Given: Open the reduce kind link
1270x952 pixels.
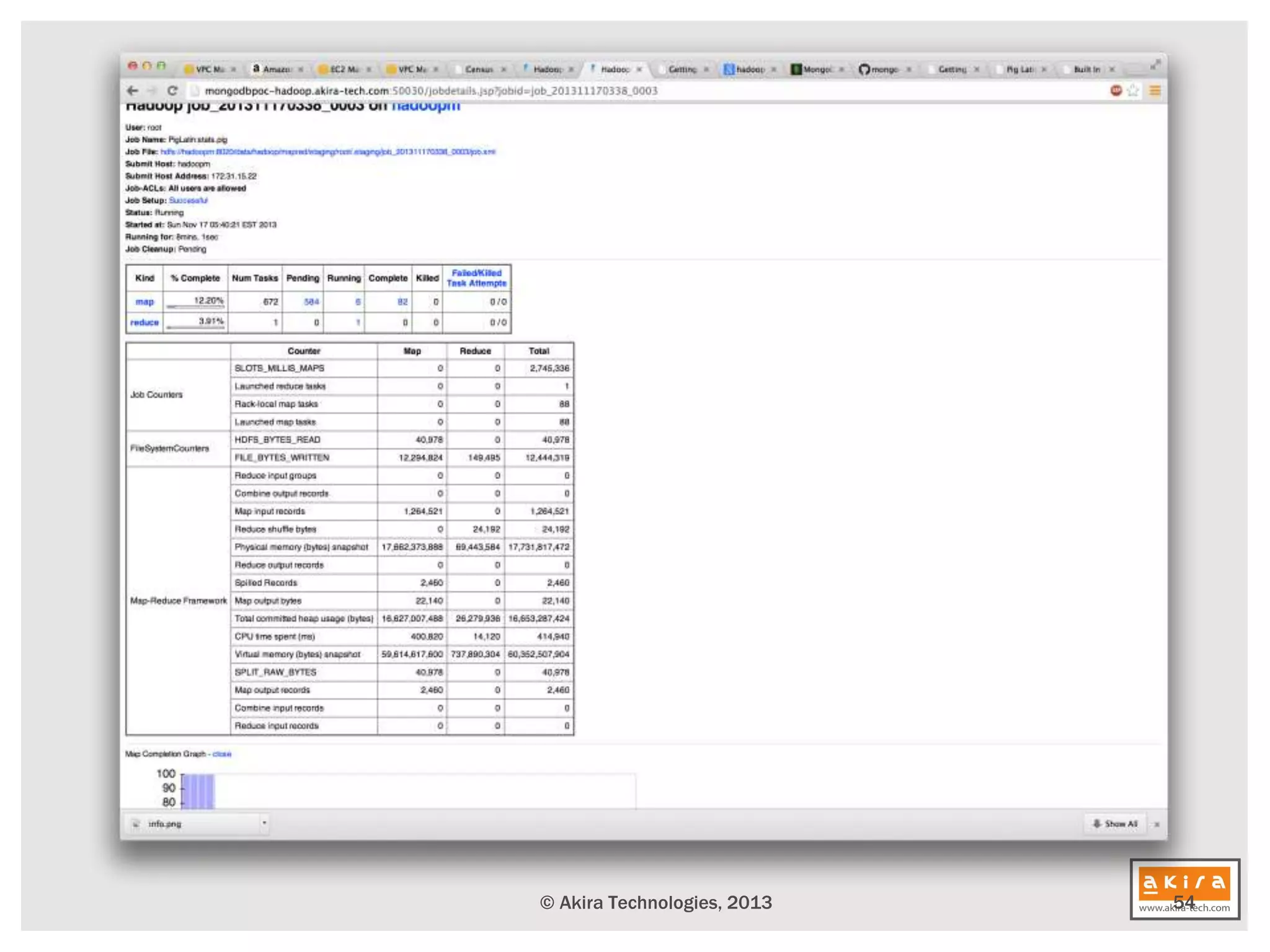Looking at the screenshot, I should coord(144,322).
